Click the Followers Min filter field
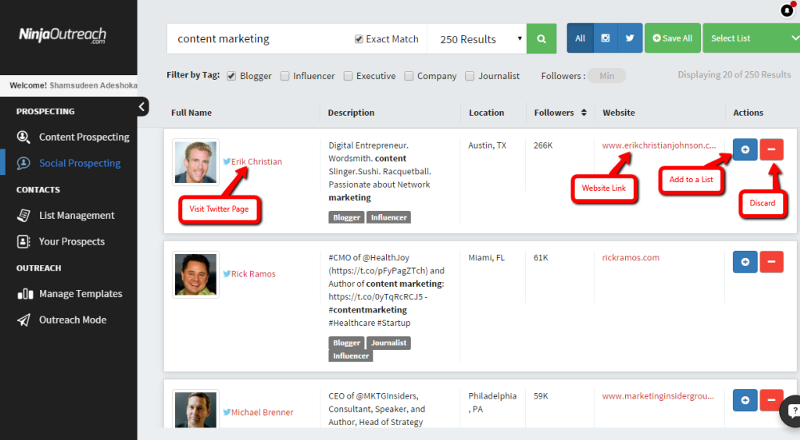 pos(607,76)
